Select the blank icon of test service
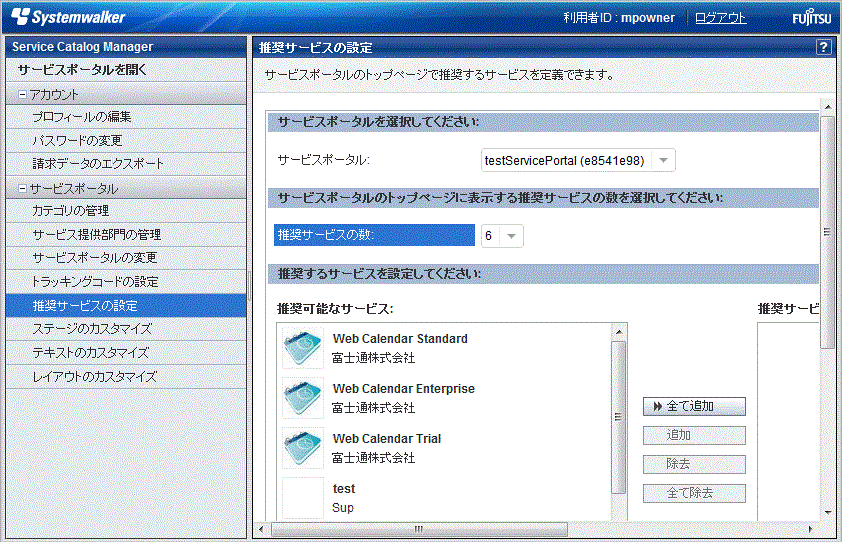Viewport: 842px width, 542px height. [303, 498]
